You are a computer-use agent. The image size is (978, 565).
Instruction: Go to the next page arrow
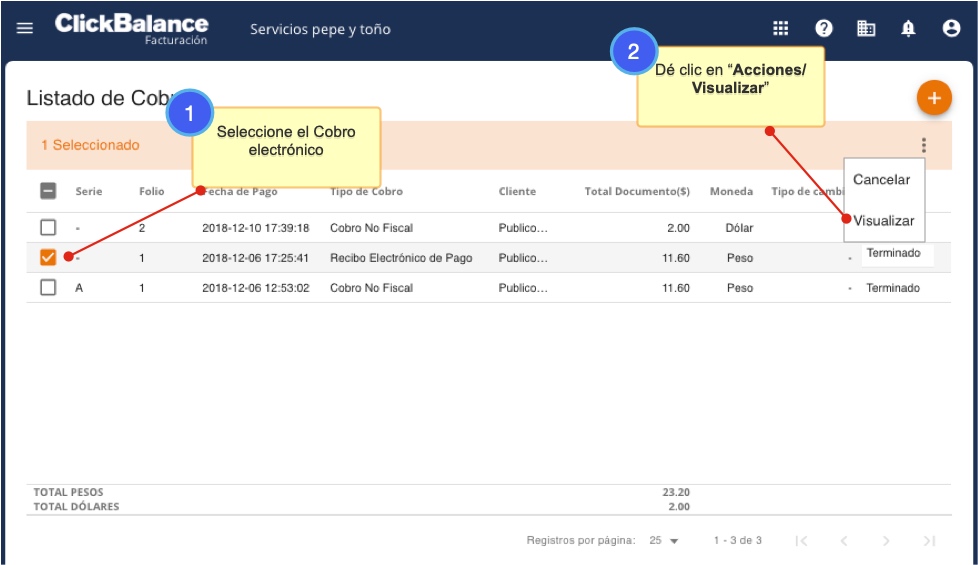[886, 540]
